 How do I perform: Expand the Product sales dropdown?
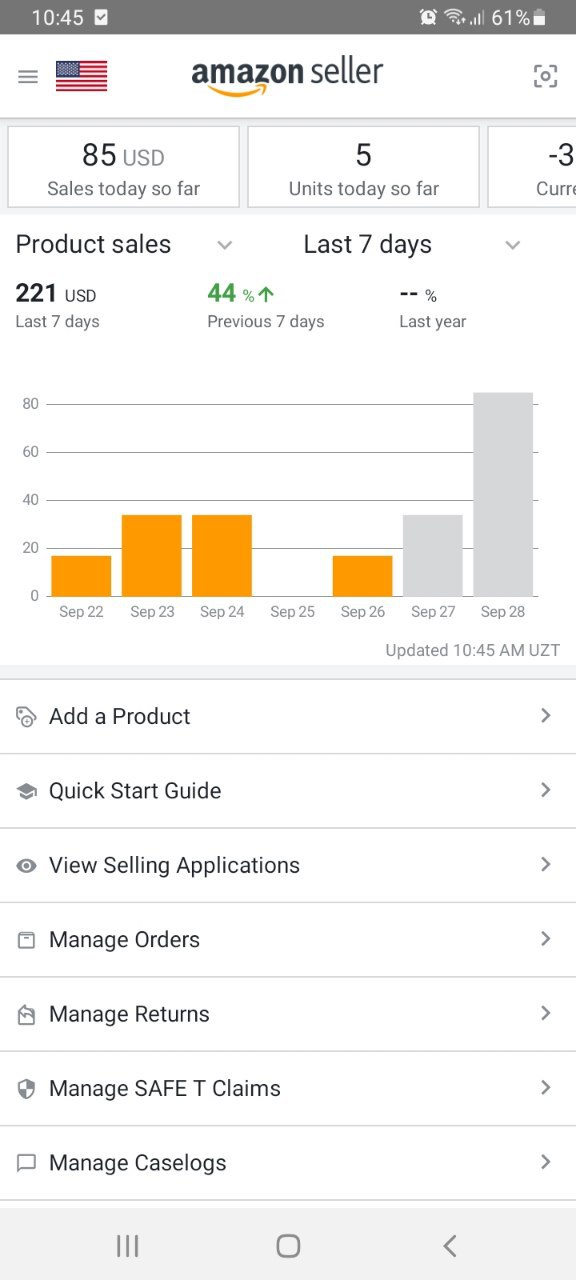pos(225,245)
